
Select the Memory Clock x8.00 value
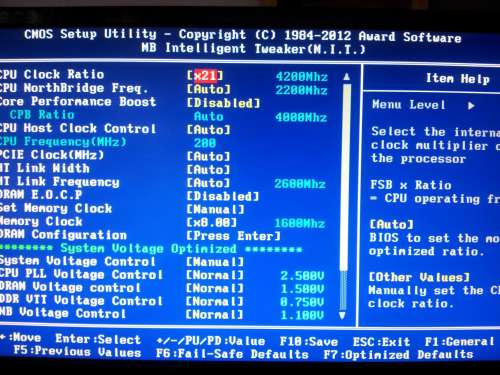212,222
